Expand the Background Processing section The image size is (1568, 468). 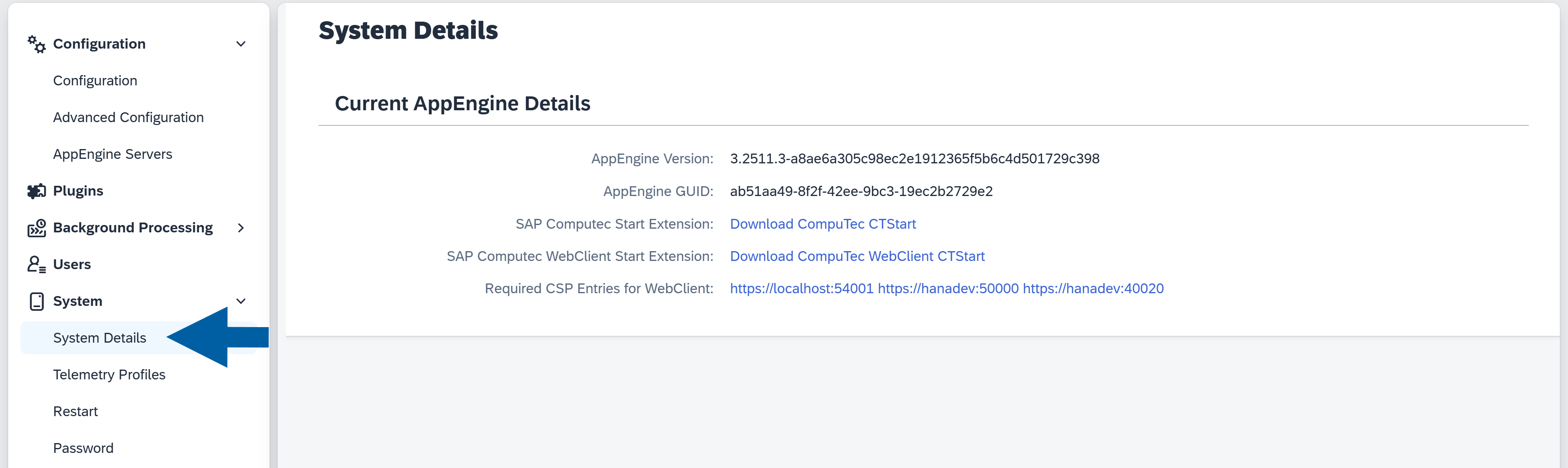click(241, 227)
